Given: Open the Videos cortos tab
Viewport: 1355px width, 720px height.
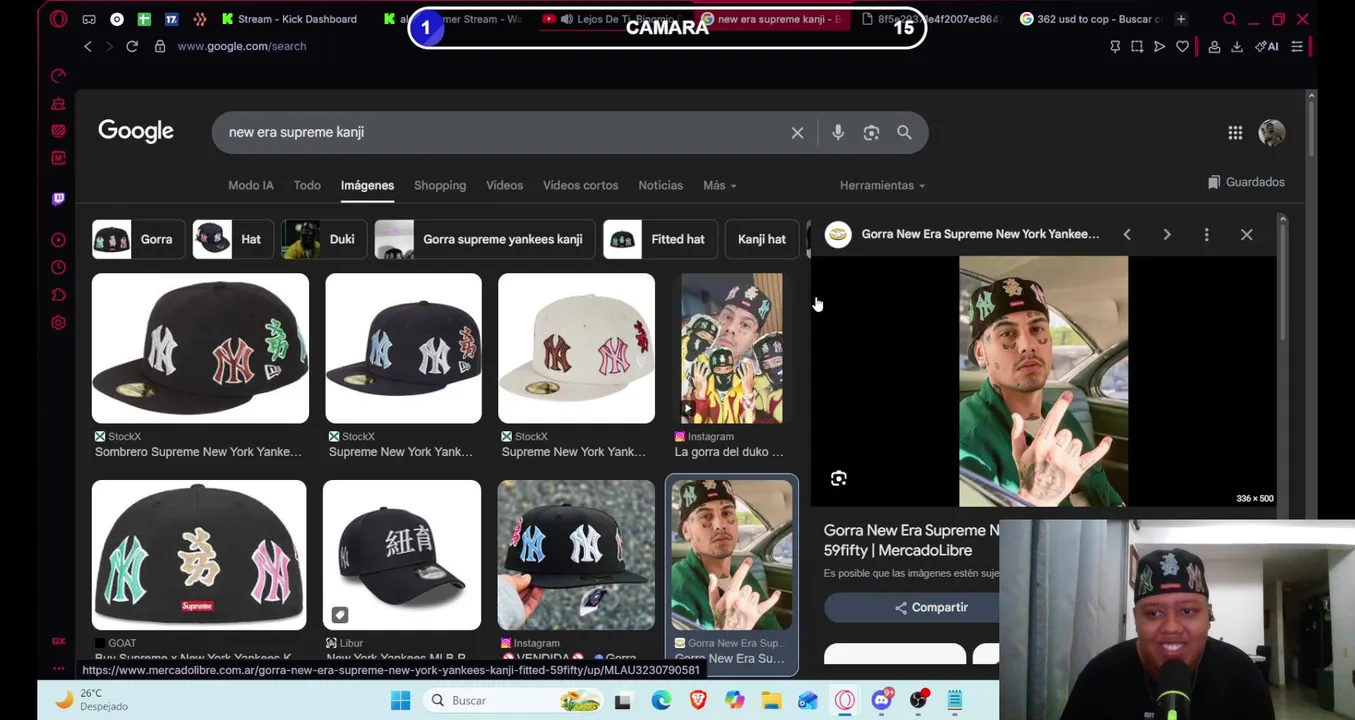Looking at the screenshot, I should tap(580, 185).
